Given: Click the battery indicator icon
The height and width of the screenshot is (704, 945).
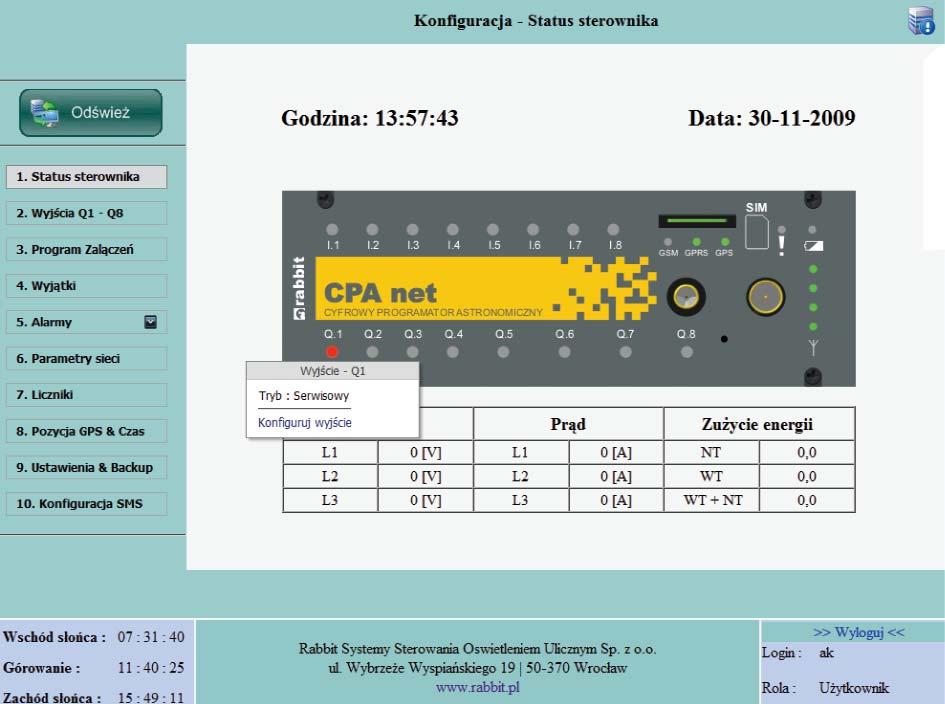Looking at the screenshot, I should (x=814, y=246).
